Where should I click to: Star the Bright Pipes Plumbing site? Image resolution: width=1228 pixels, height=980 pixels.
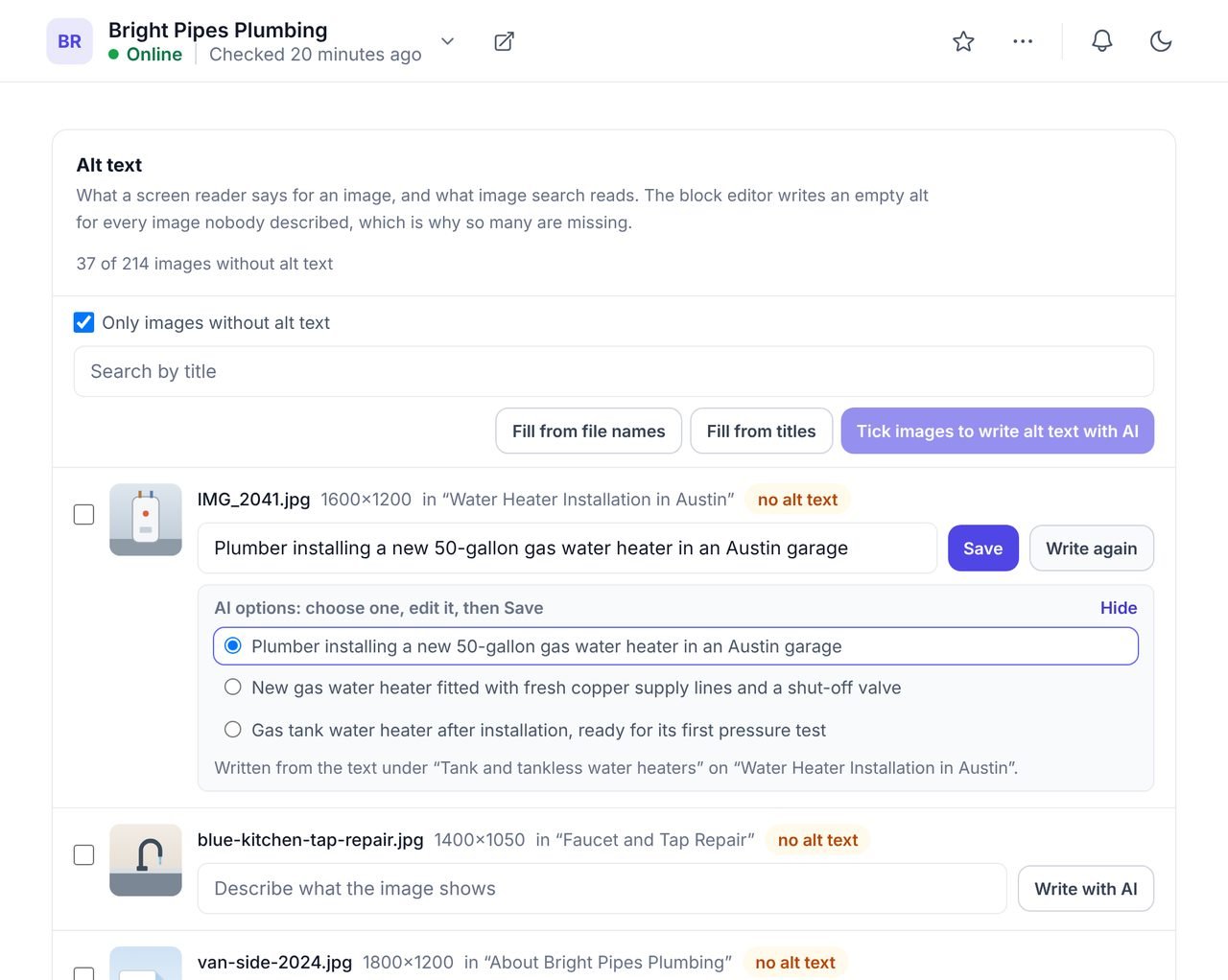[x=963, y=41]
